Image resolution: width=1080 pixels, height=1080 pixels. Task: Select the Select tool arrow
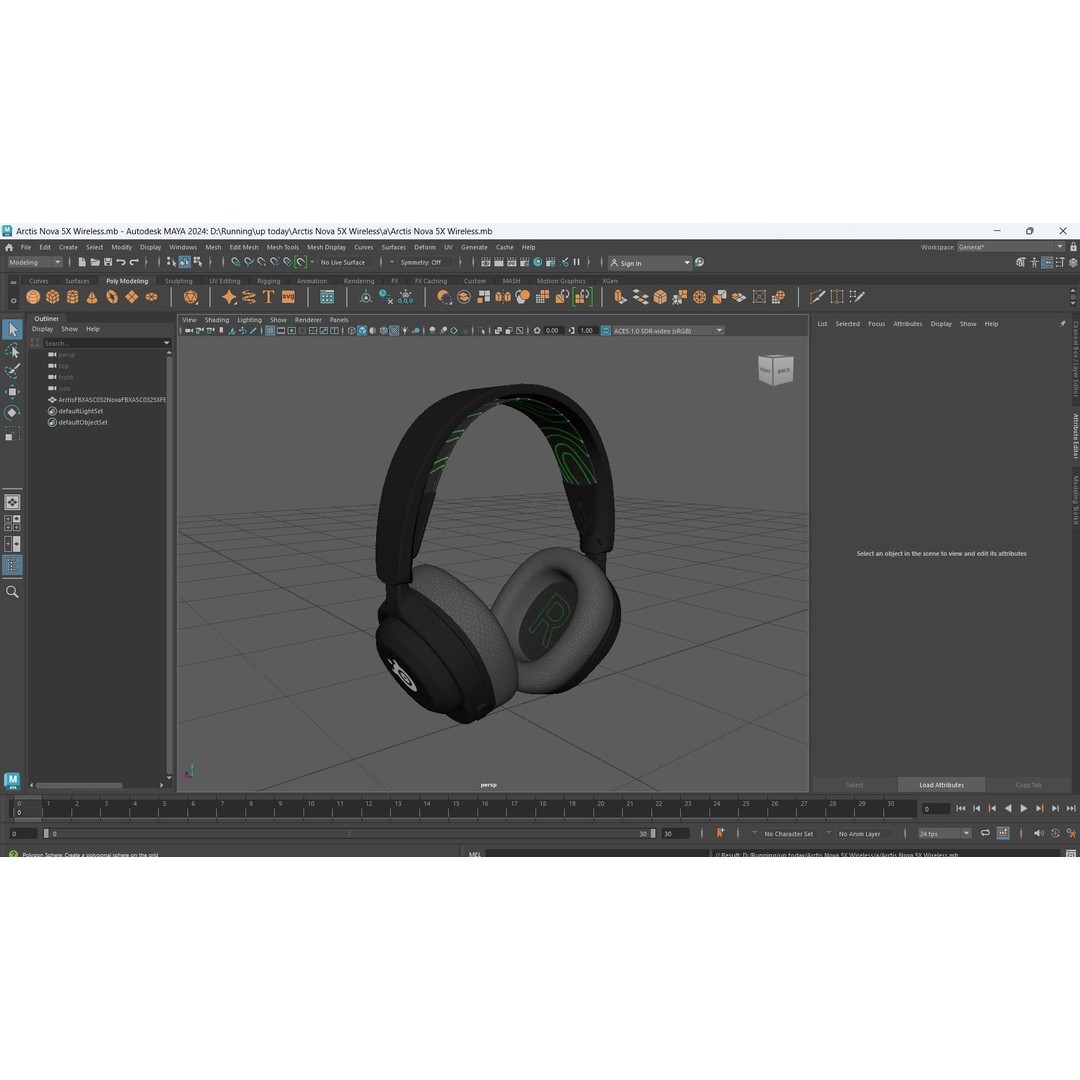12,329
